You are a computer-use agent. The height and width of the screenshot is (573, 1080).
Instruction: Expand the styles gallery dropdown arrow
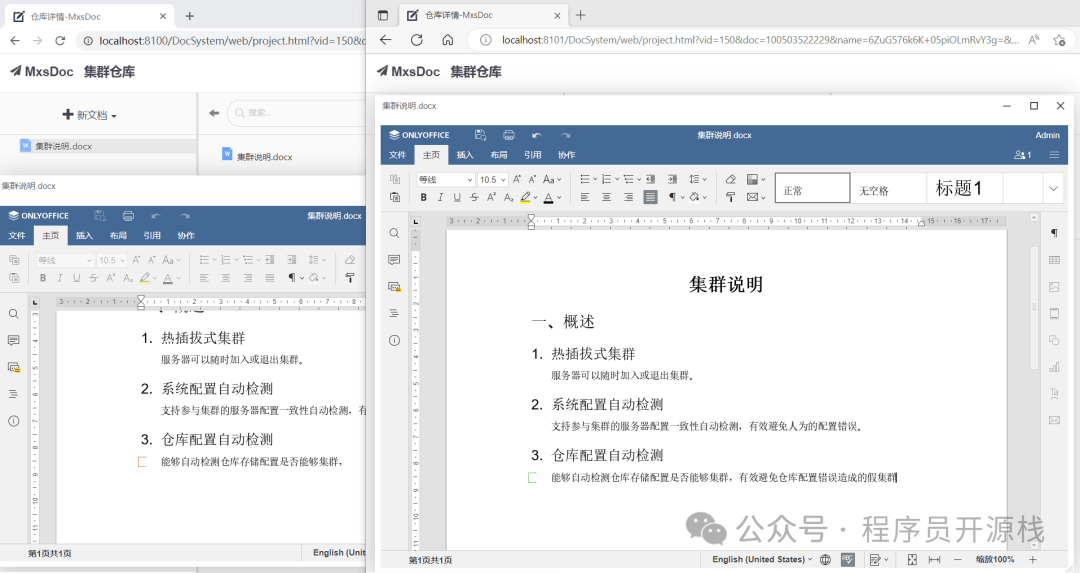(x=1053, y=188)
